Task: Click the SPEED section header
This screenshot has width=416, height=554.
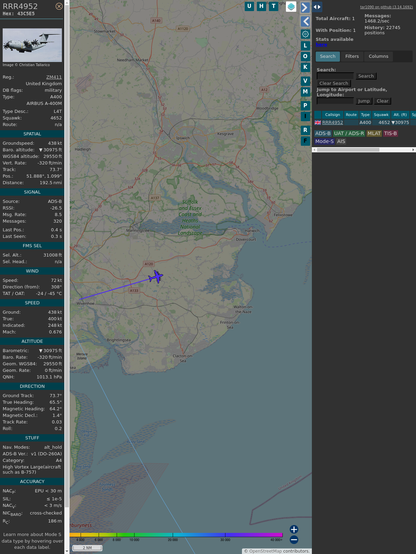Action: coord(32,303)
